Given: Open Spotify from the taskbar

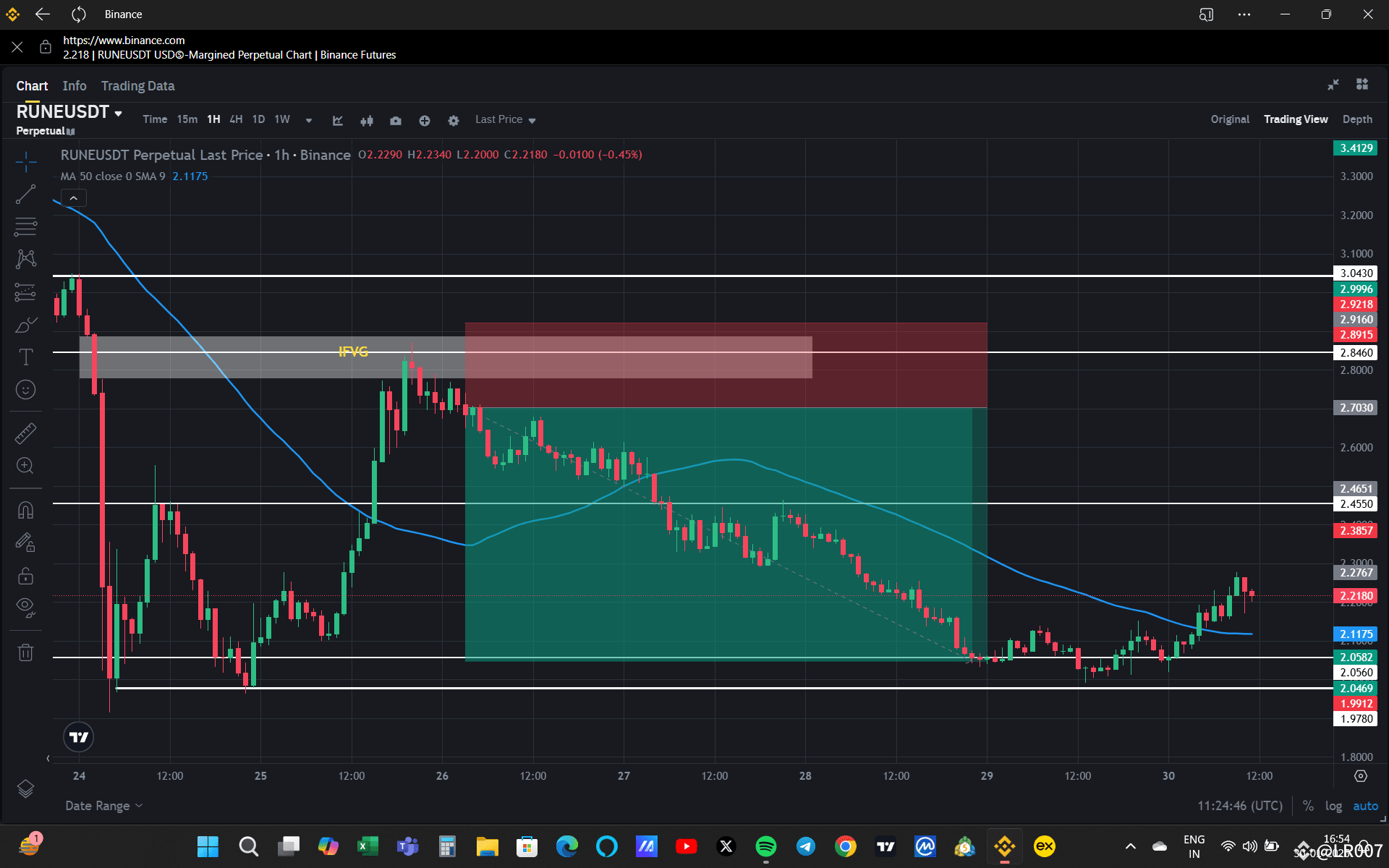Looking at the screenshot, I should 765,846.
